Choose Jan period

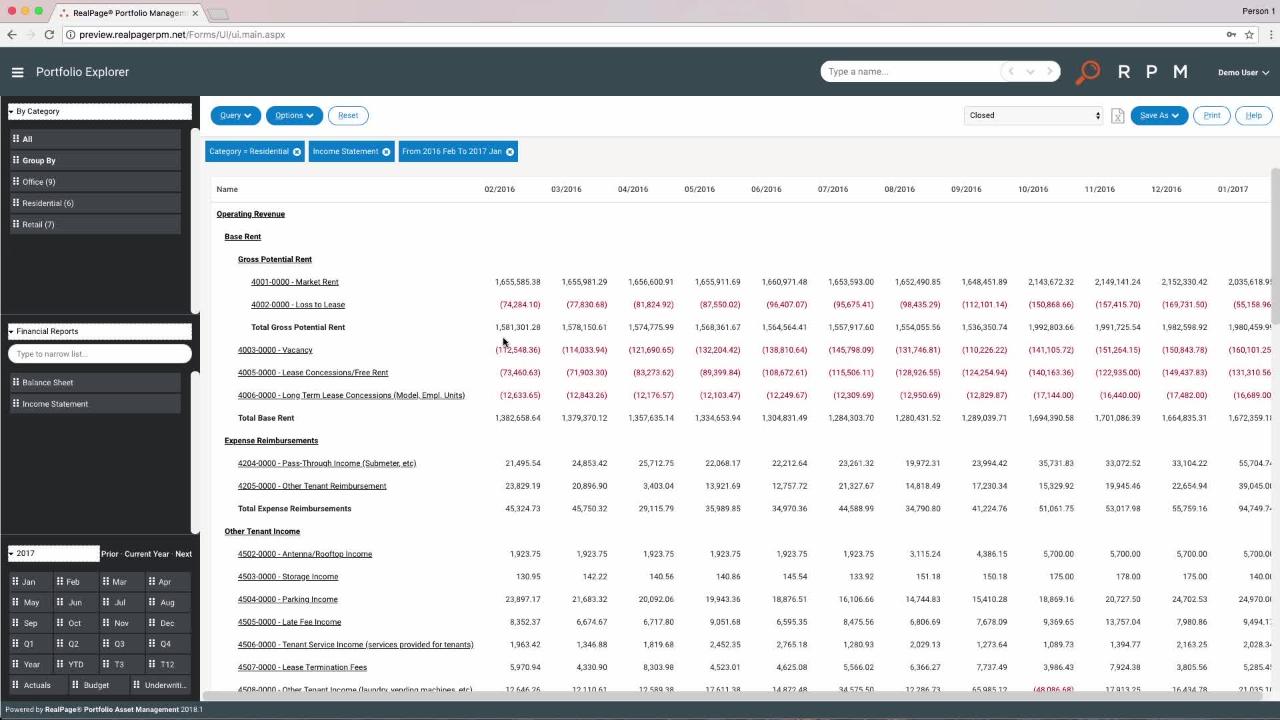point(30,582)
